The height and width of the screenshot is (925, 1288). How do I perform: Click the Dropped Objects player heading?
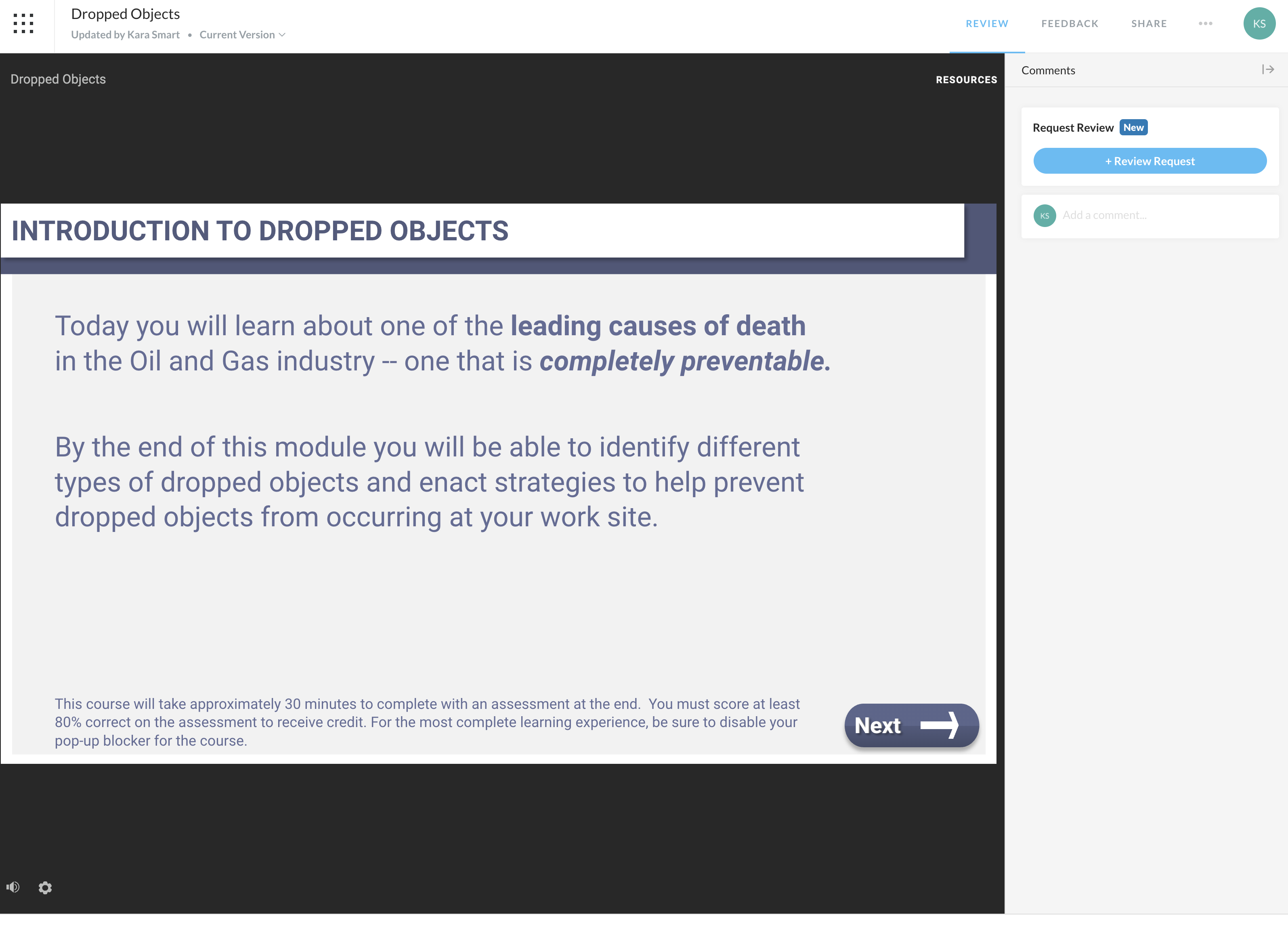click(x=58, y=80)
